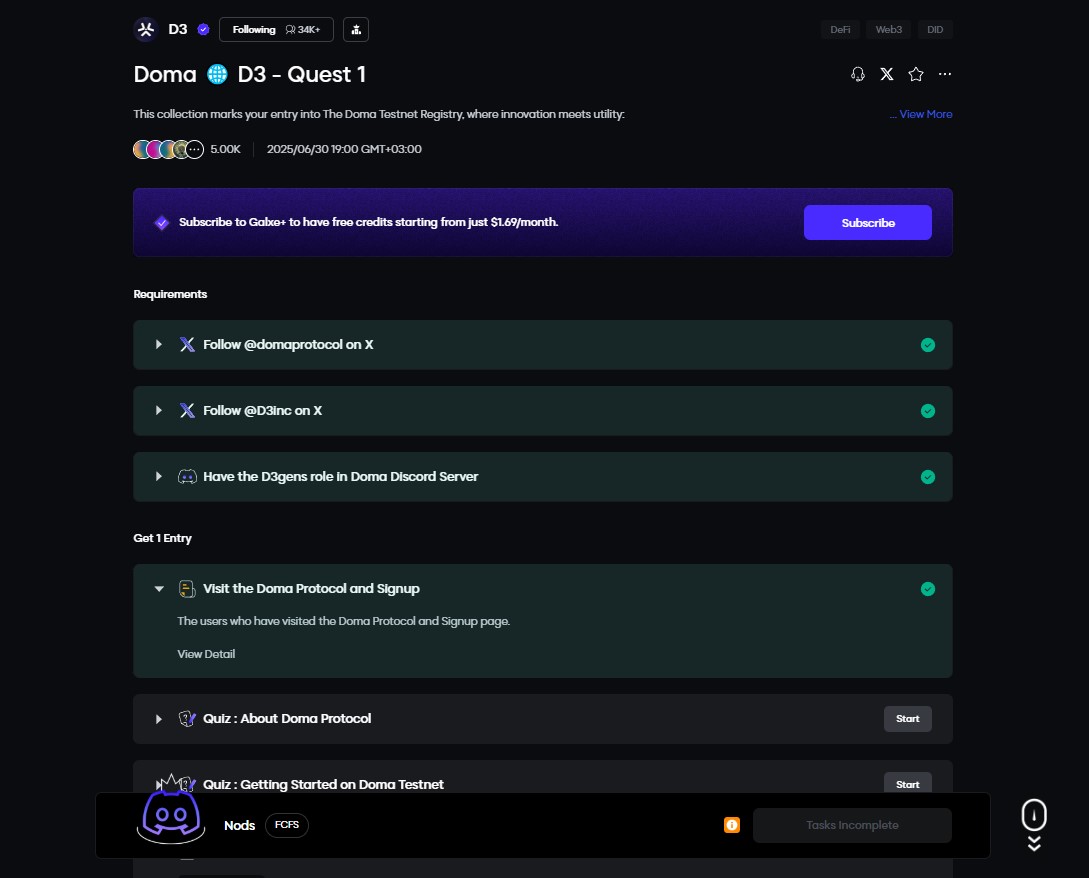The height and width of the screenshot is (878, 1089).
Task: Open the support headset icon
Action: click(857, 74)
